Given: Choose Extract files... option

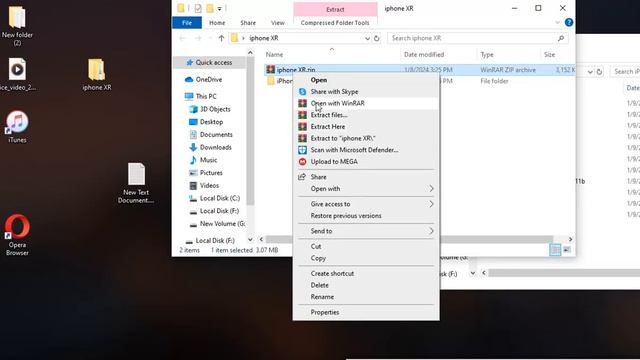Looking at the screenshot, I should tap(329, 115).
